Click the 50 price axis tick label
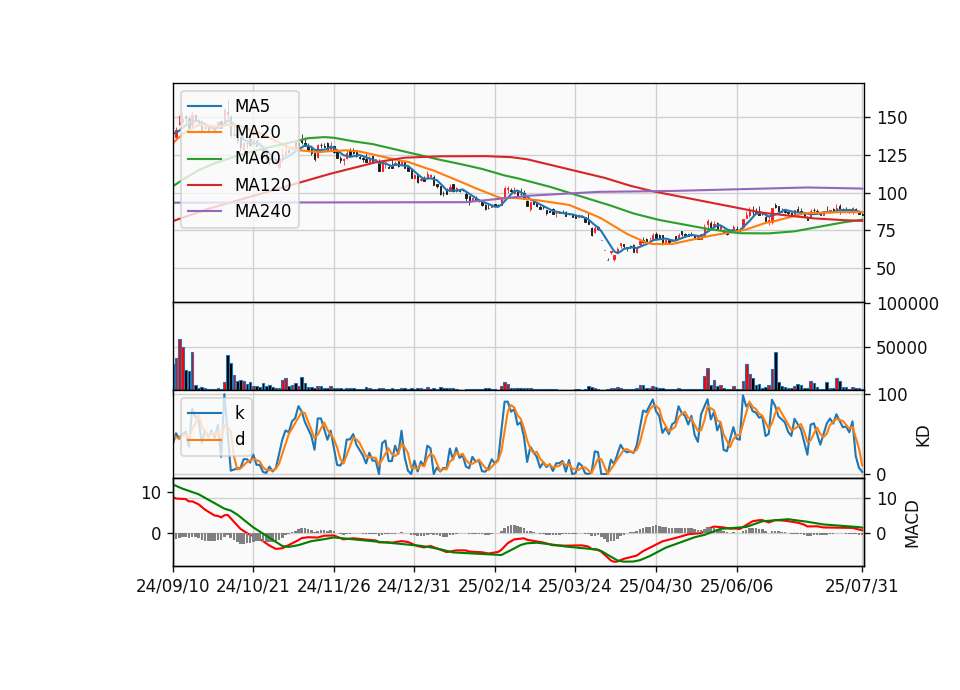The image size is (960, 690). click(x=887, y=269)
